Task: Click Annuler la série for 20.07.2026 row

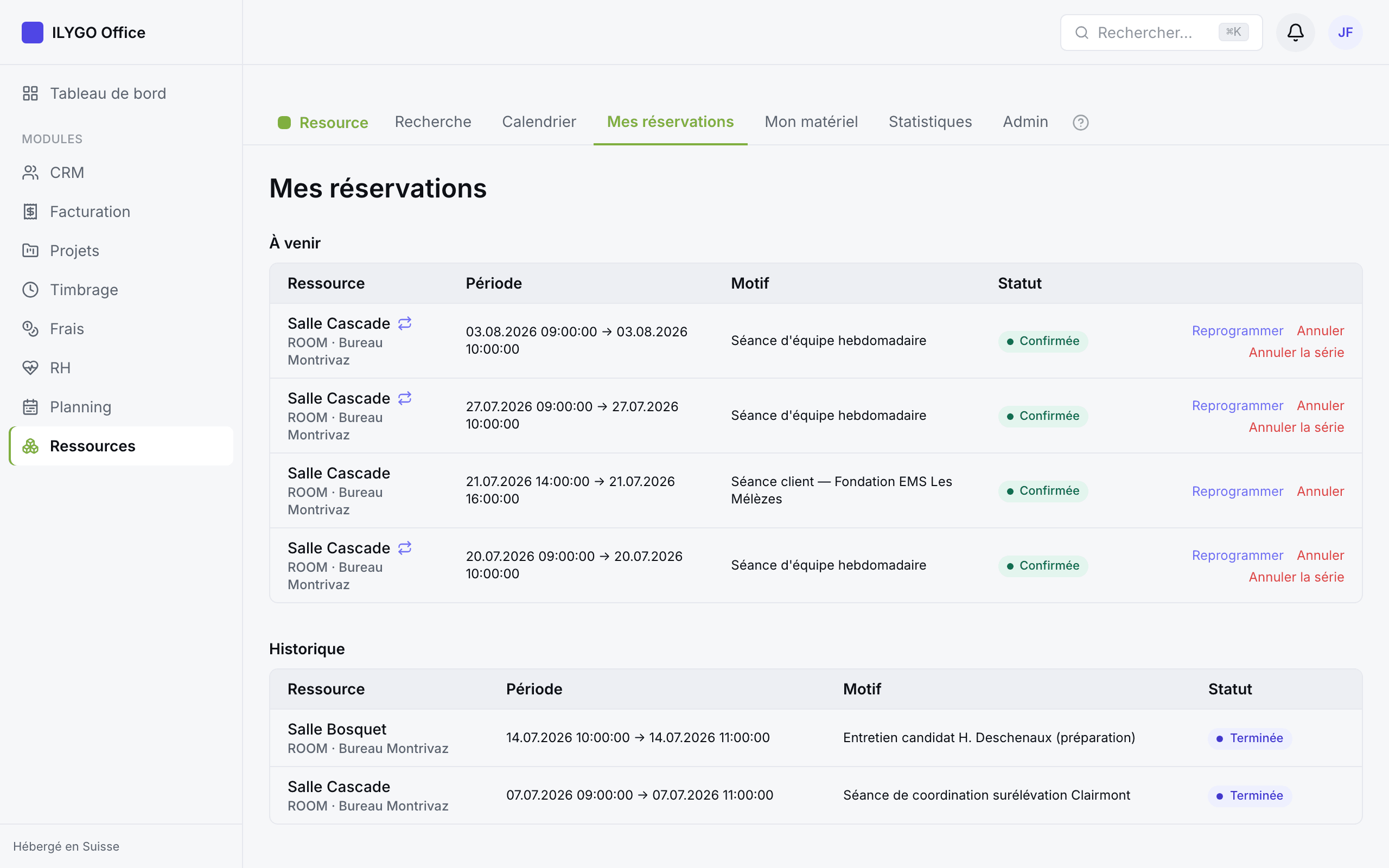Action: 1296,578
